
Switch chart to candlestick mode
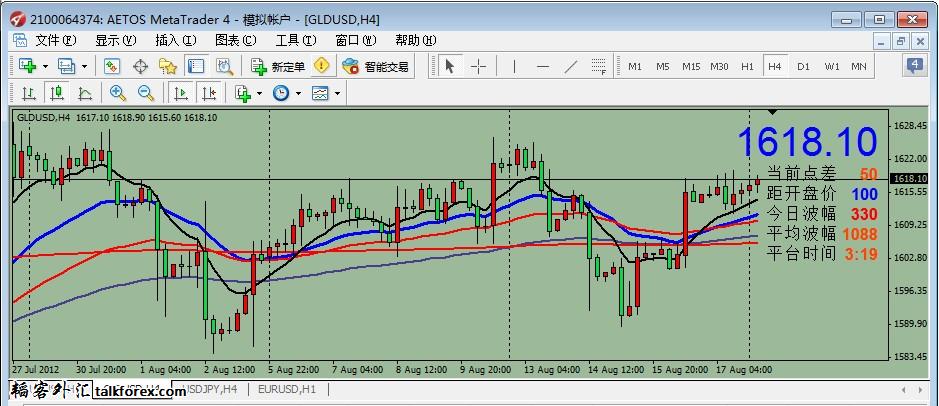56,93
